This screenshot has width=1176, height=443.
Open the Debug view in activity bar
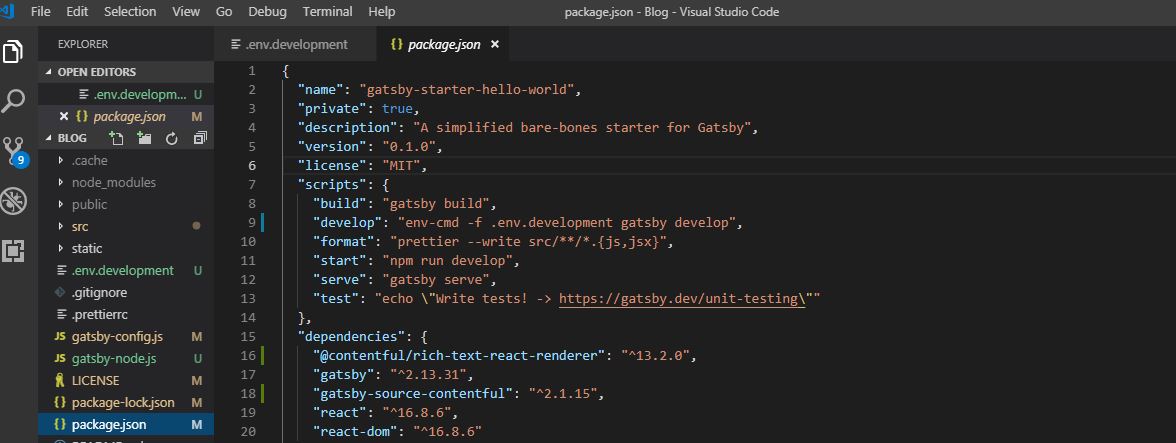[14, 201]
